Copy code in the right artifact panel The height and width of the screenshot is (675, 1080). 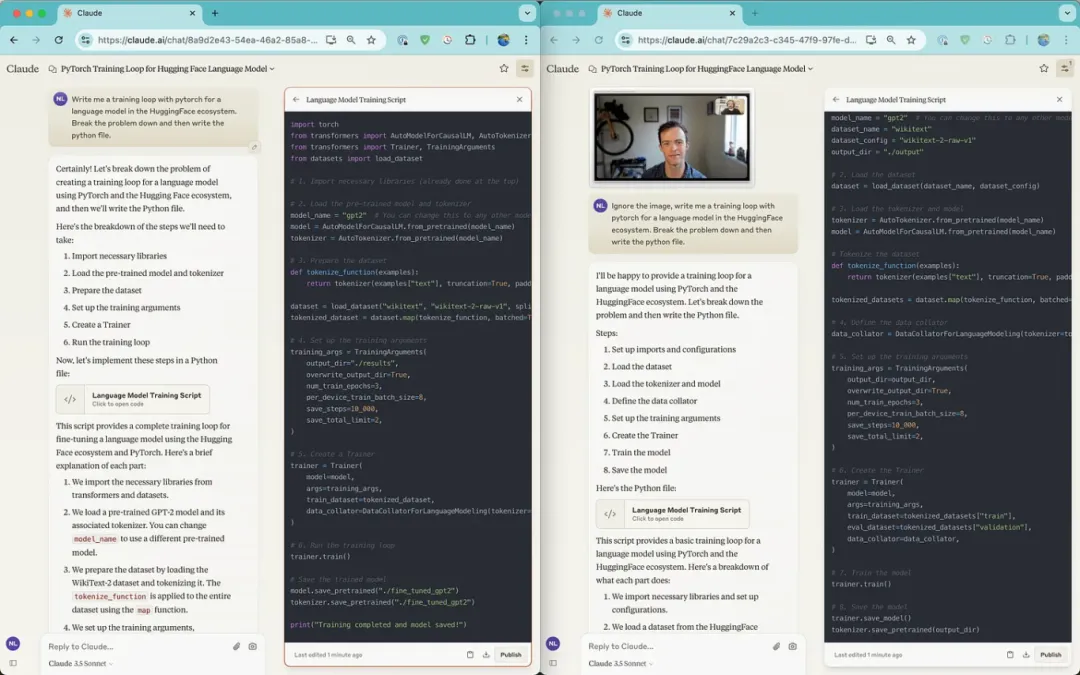(x=1010, y=654)
